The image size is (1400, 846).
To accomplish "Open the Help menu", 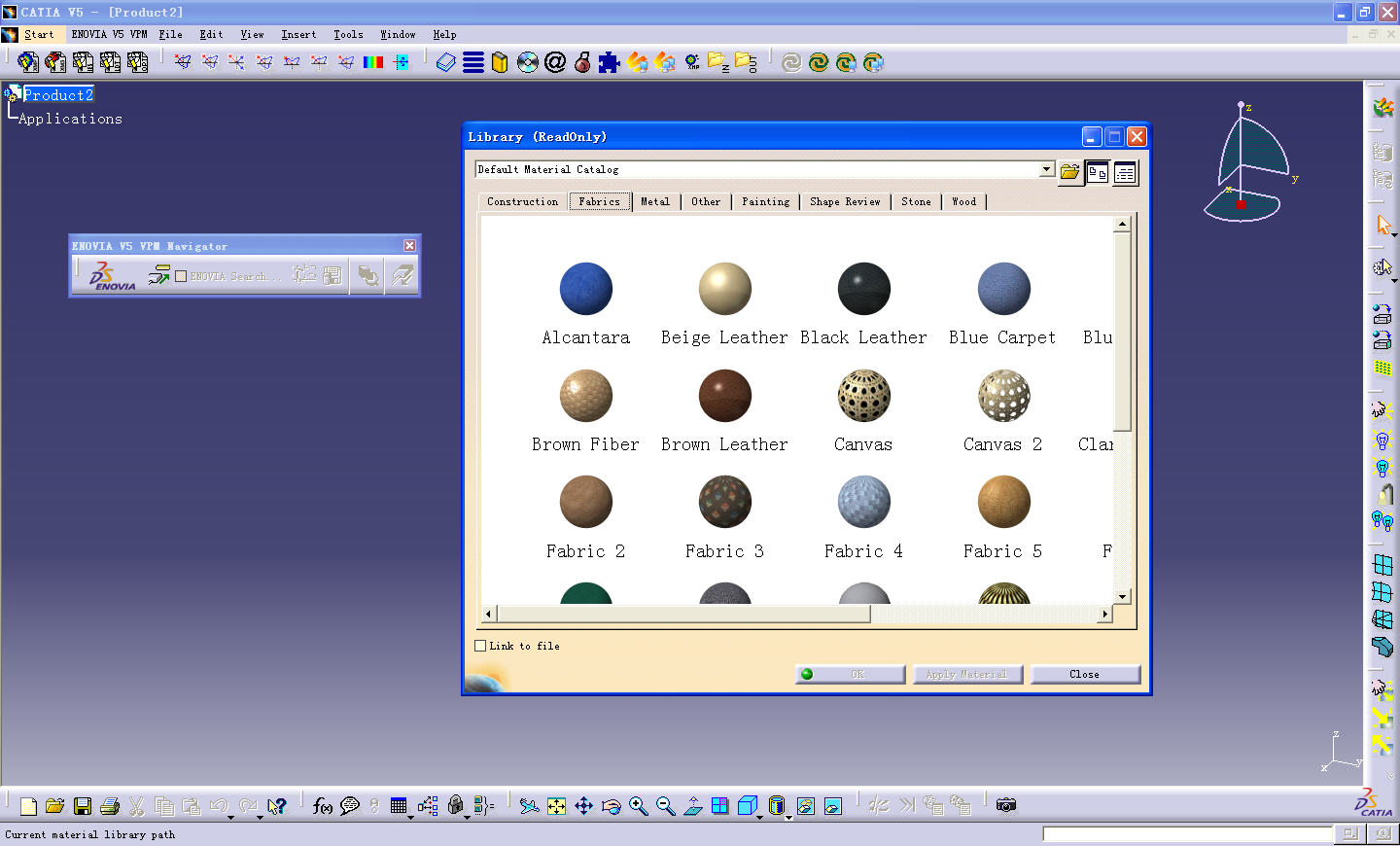I will [444, 34].
